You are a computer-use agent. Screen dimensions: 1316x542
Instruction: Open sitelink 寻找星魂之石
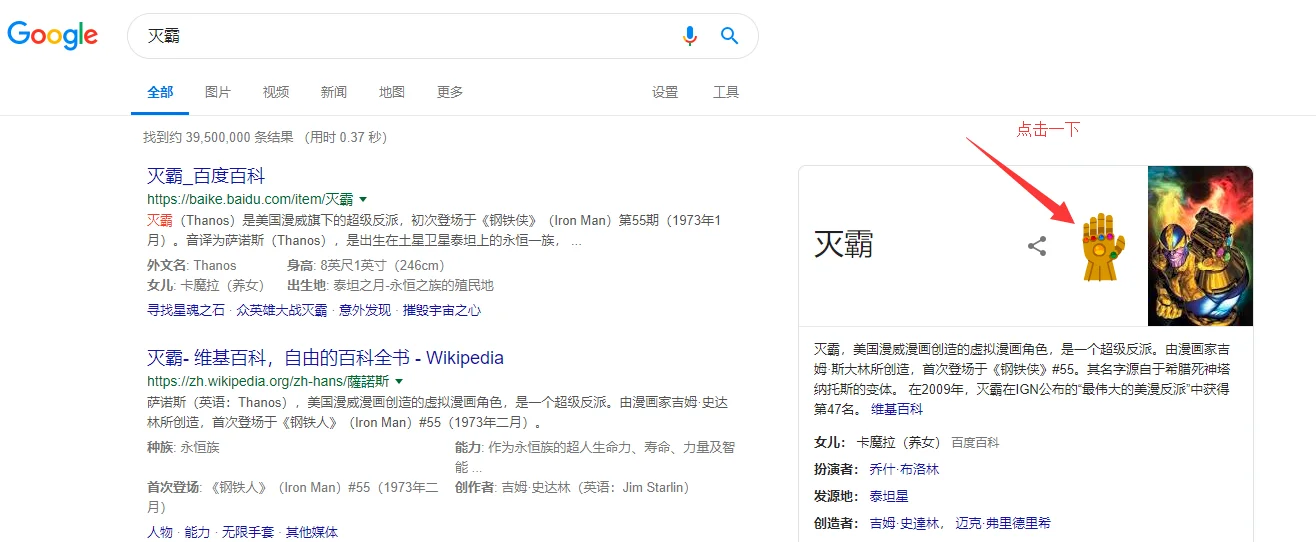(x=186, y=310)
